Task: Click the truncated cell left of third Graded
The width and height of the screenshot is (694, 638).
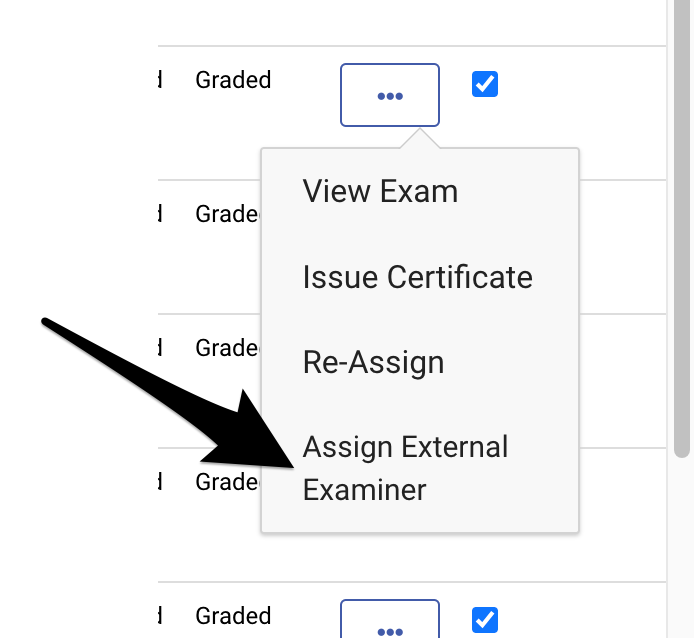Action: (x=160, y=348)
